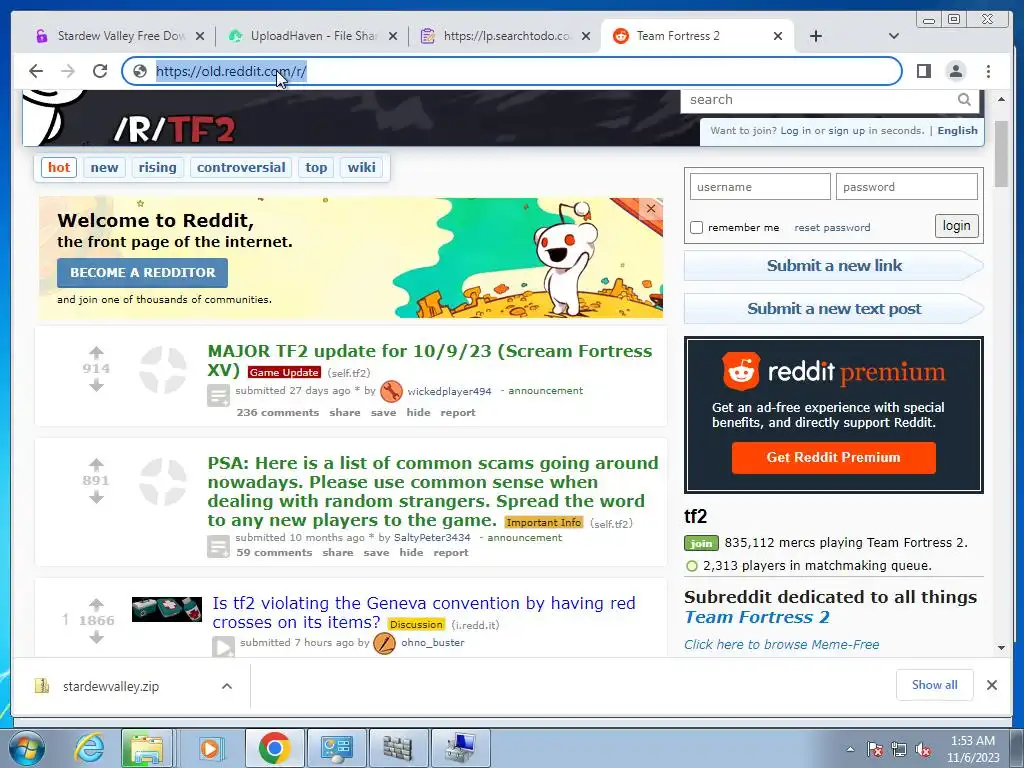The image size is (1024, 768).
Task: Expand the self-text icon of MAJOR TF2 update post
Action: [x=218, y=395]
